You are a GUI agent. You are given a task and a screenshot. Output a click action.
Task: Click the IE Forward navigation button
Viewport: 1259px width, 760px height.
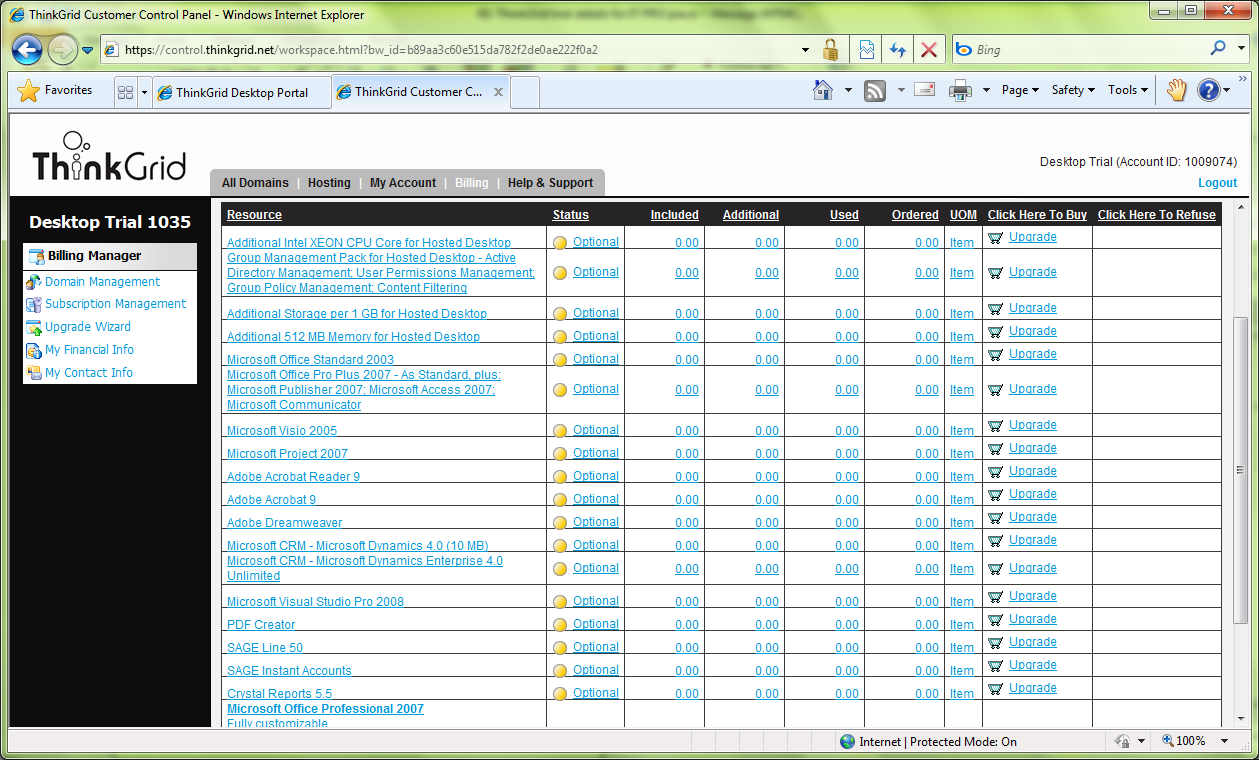62,49
